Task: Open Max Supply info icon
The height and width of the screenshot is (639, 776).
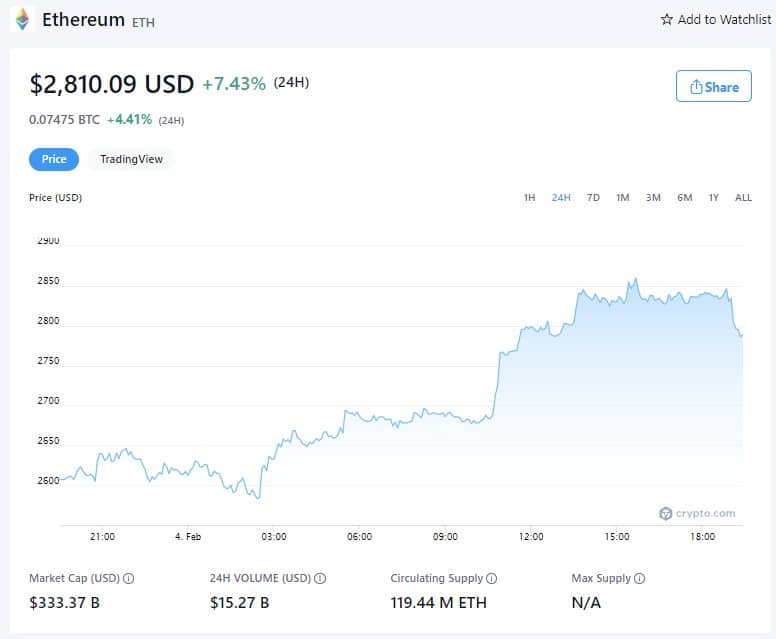Action: [x=639, y=578]
